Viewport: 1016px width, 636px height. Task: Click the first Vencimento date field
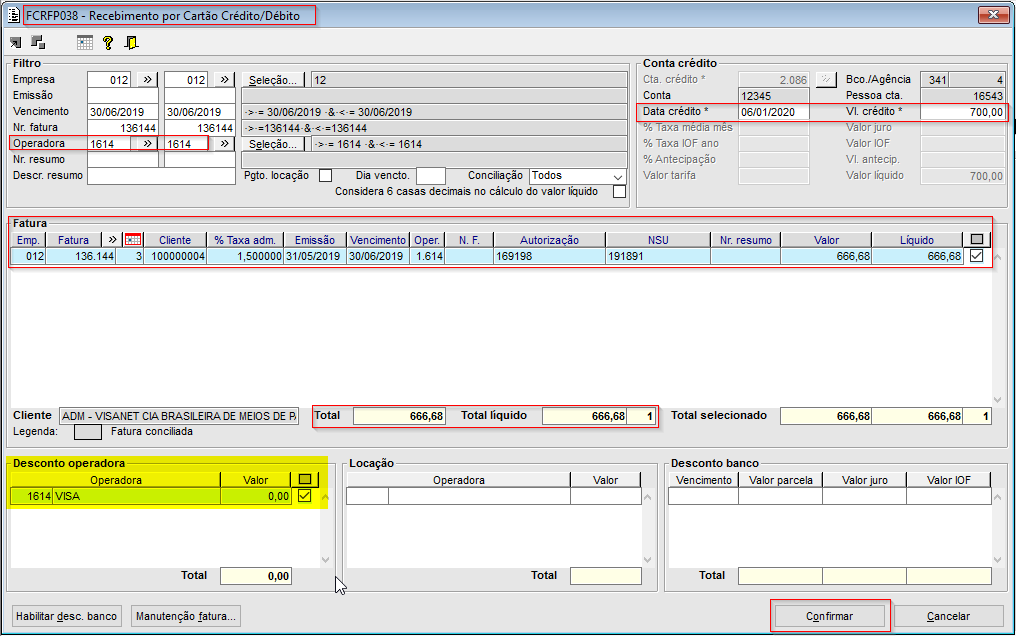tap(122, 111)
